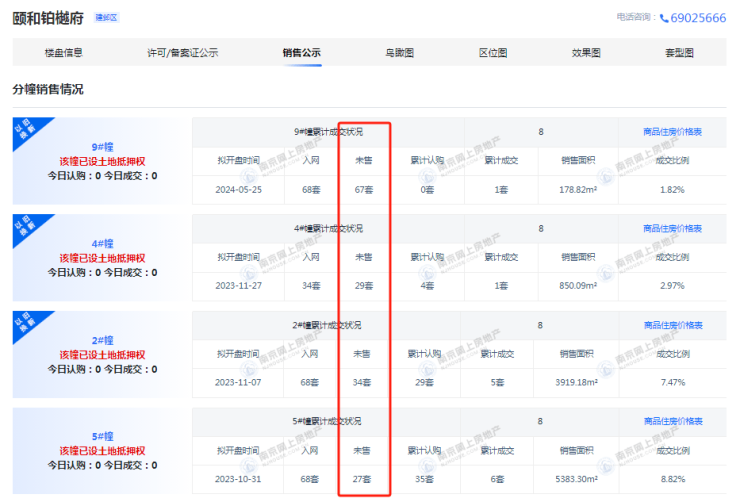
Task: Click the date 2024-05-25
Action: coord(238,190)
